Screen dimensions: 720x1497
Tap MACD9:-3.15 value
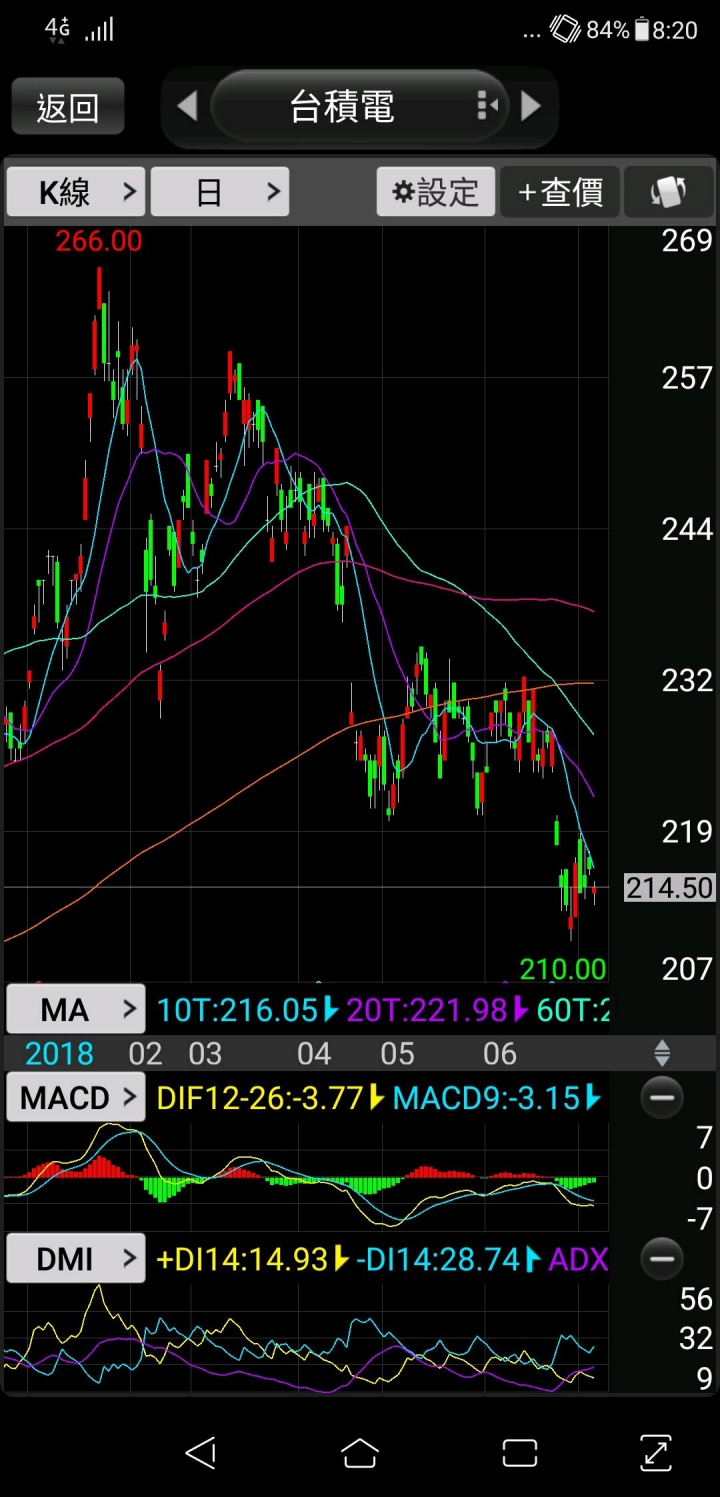[486, 1098]
